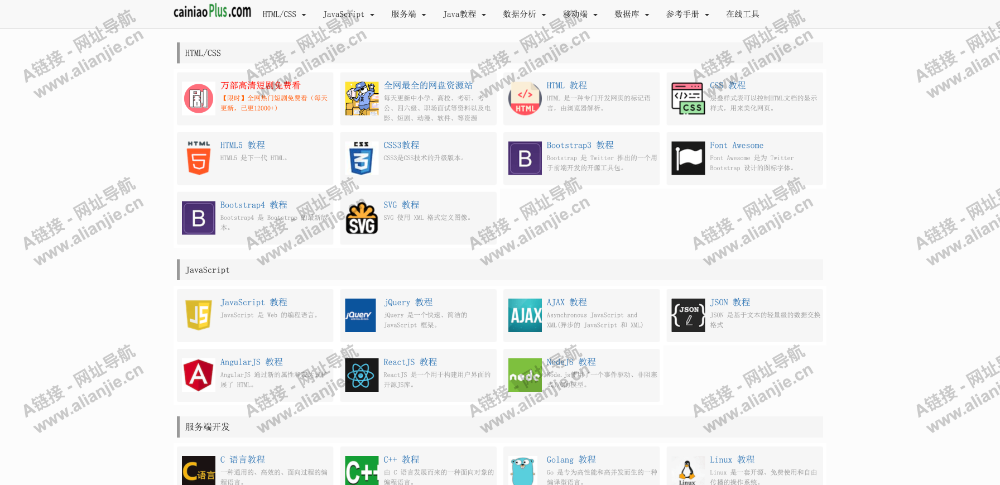1000x485 pixels.
Task: Click the cartoon worker netdisk resources icon
Action: pos(362,98)
